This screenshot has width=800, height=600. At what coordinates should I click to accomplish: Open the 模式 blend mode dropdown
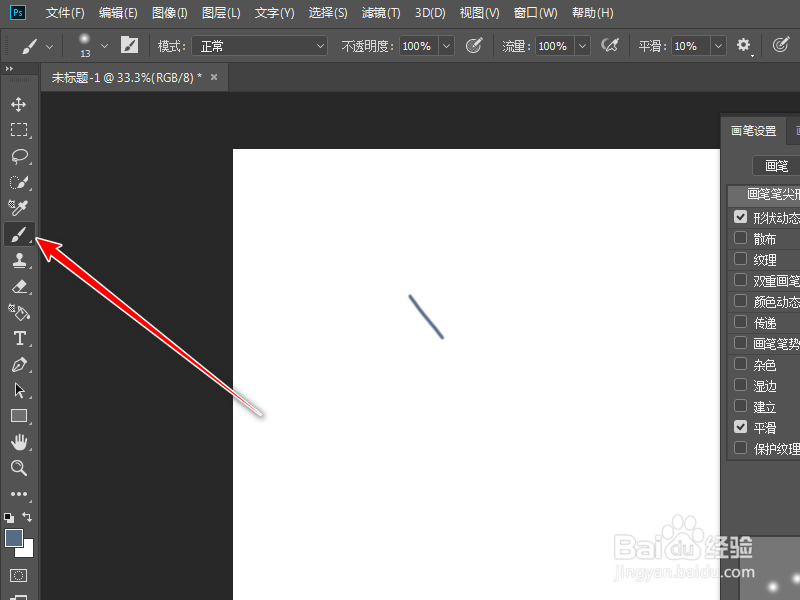click(x=260, y=46)
